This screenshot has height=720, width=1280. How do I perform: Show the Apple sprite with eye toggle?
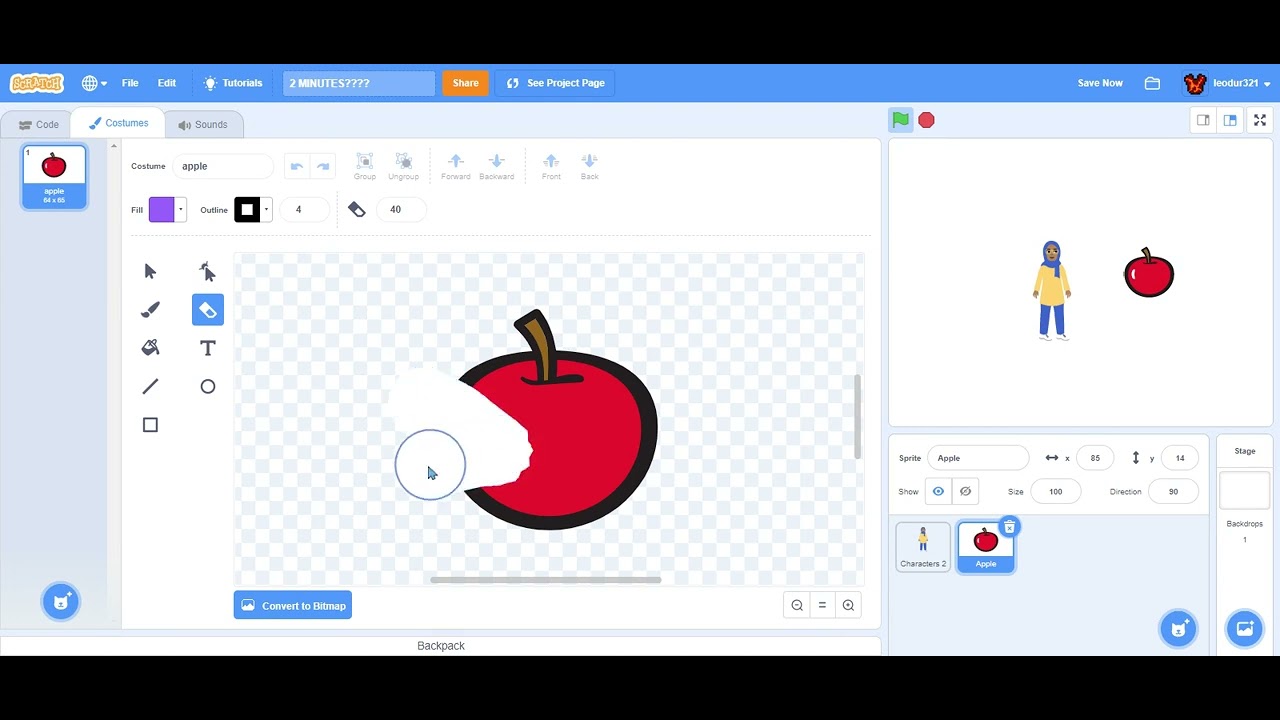938,491
